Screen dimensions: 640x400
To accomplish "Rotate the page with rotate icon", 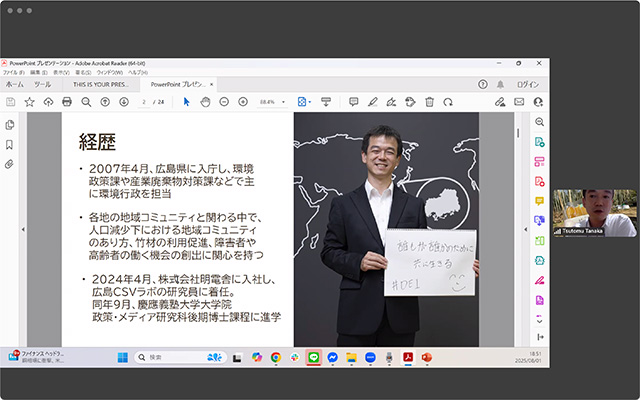I will pyautogui.click(x=448, y=102).
